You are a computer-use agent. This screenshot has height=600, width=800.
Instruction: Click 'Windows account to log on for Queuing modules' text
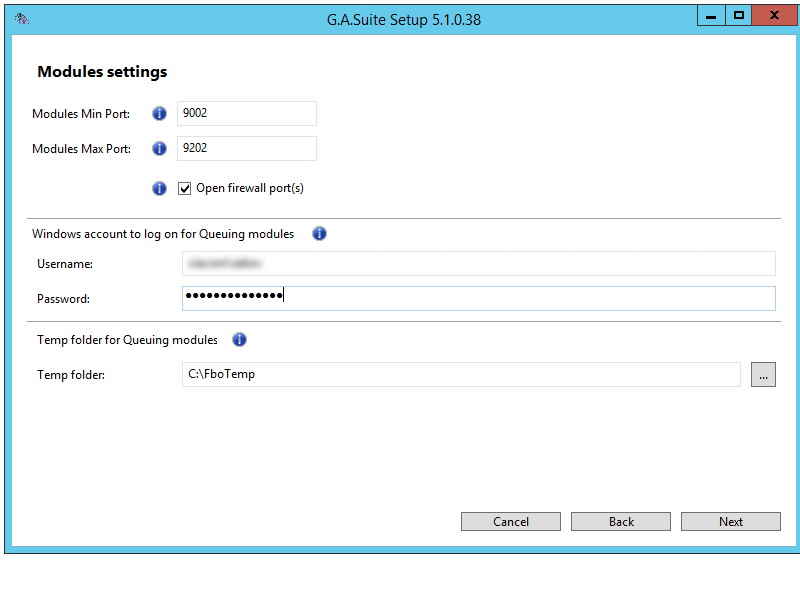163,234
